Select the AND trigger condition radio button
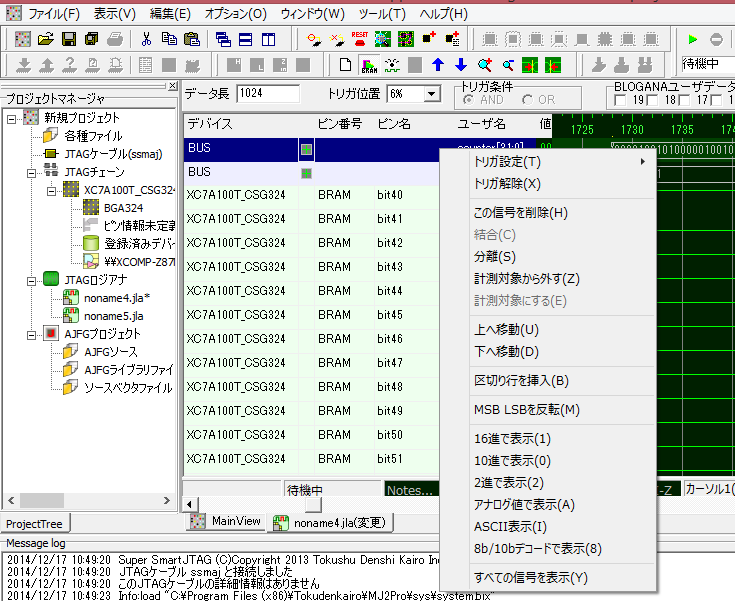Viewport: 735px width, 601px height. pos(467,100)
